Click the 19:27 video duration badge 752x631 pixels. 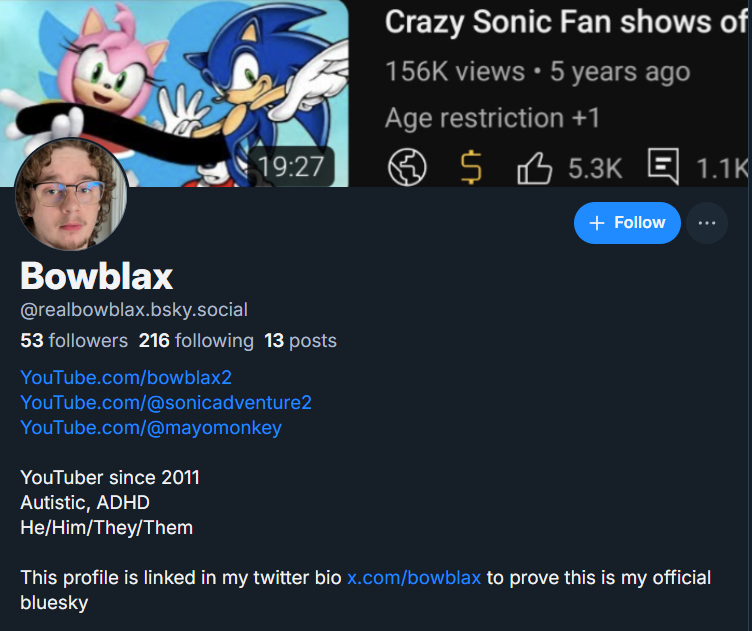[x=290, y=165]
